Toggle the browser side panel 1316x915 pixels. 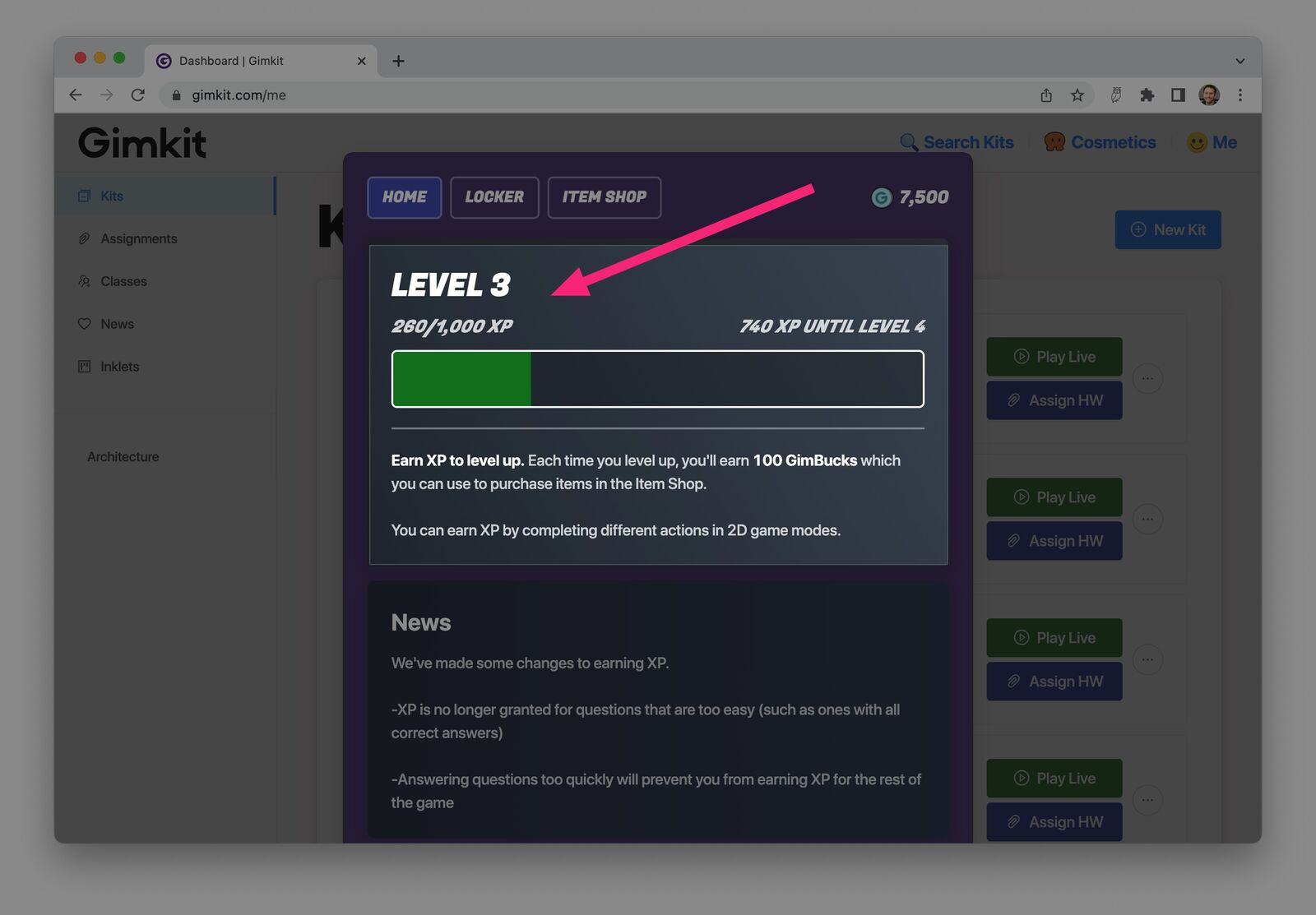pyautogui.click(x=1178, y=95)
